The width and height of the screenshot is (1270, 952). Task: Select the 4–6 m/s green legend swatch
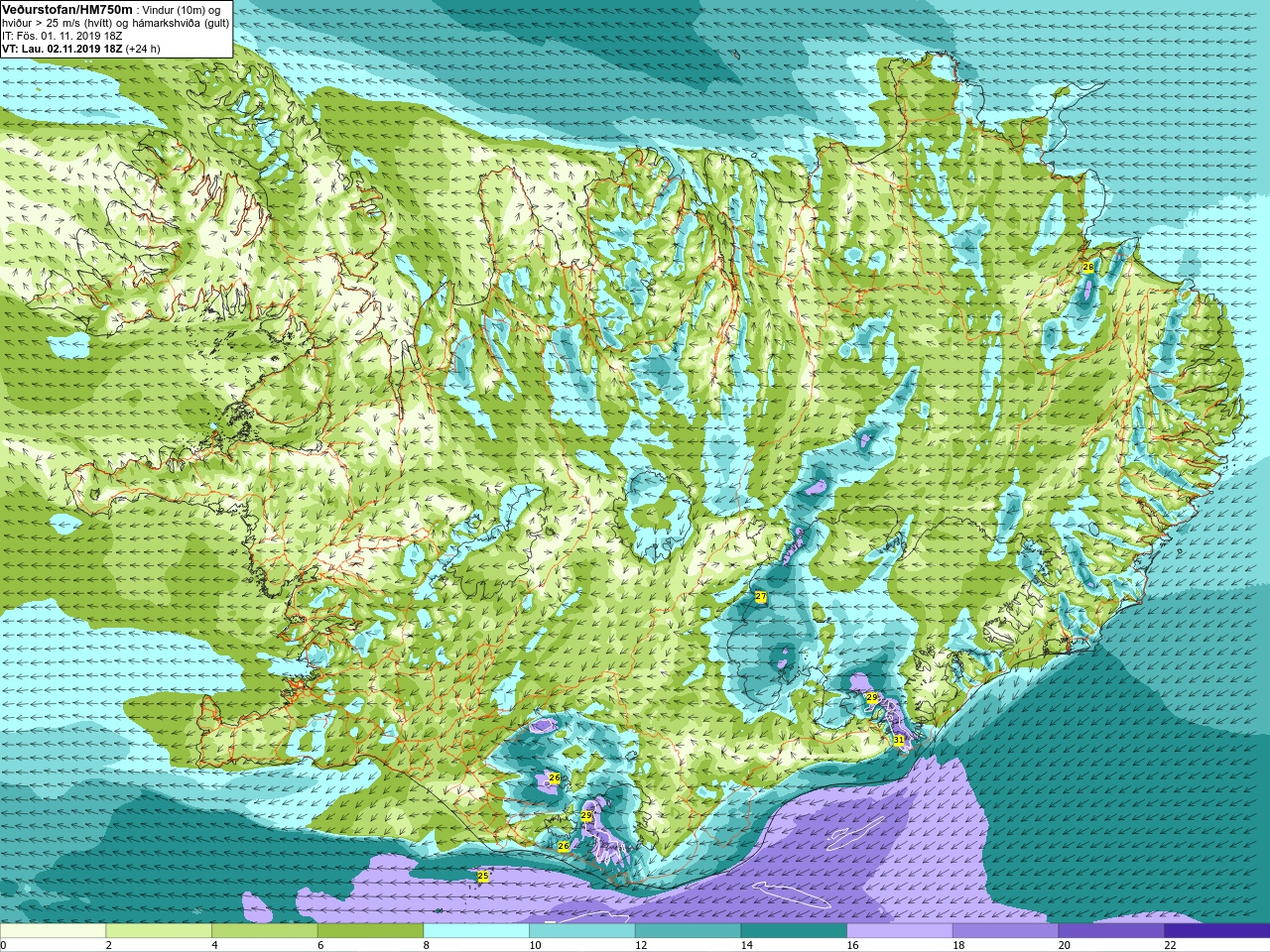(x=265, y=931)
